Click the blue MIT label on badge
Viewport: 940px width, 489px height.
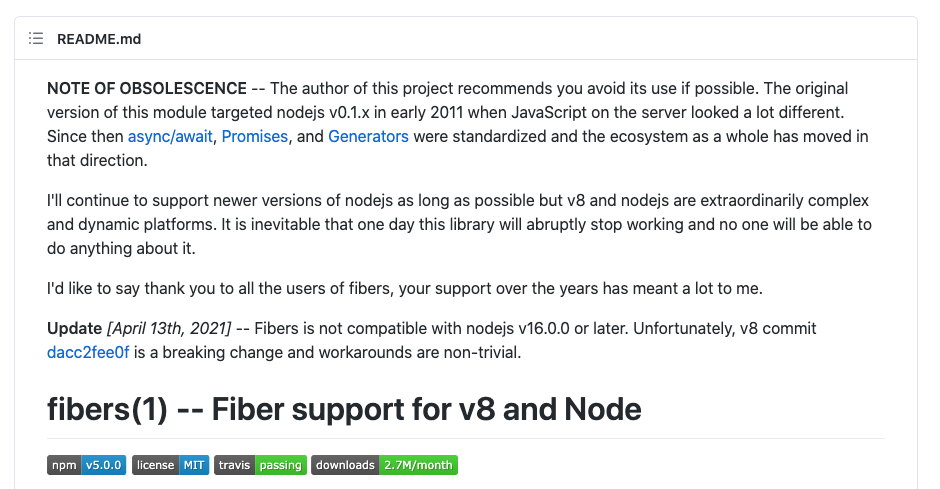click(x=194, y=465)
